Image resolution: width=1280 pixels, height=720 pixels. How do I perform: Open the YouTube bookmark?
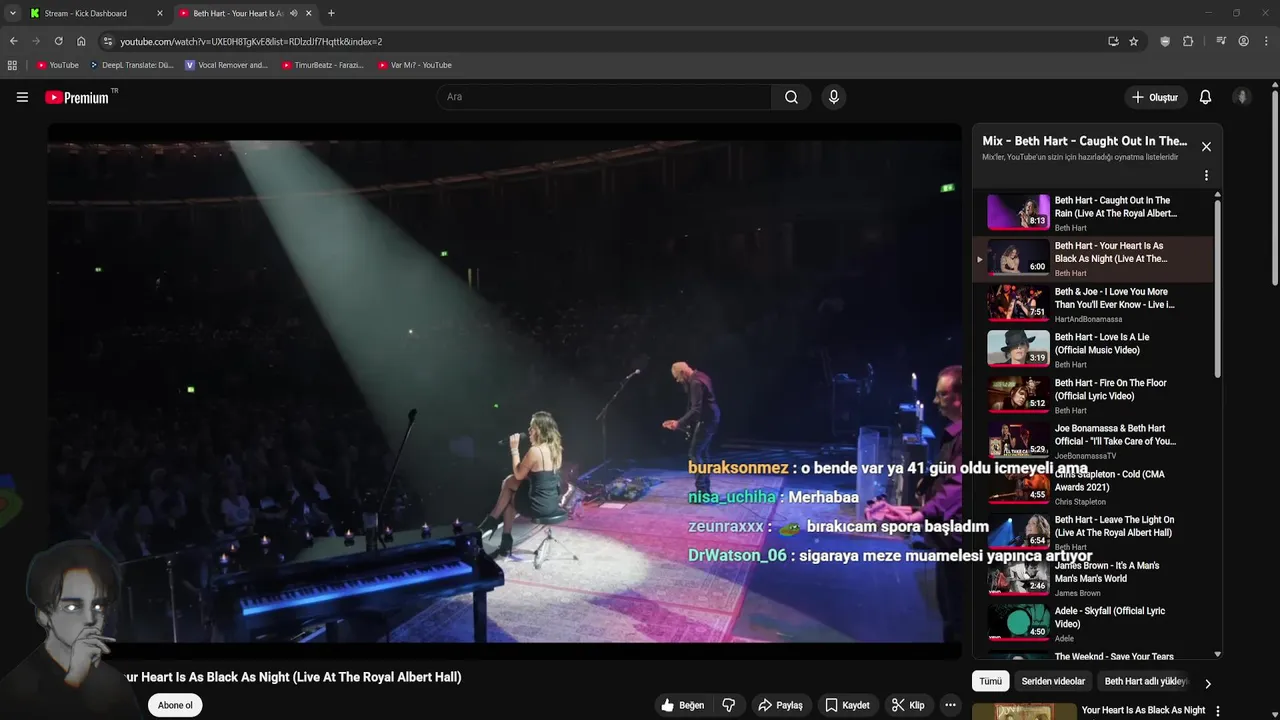57,65
